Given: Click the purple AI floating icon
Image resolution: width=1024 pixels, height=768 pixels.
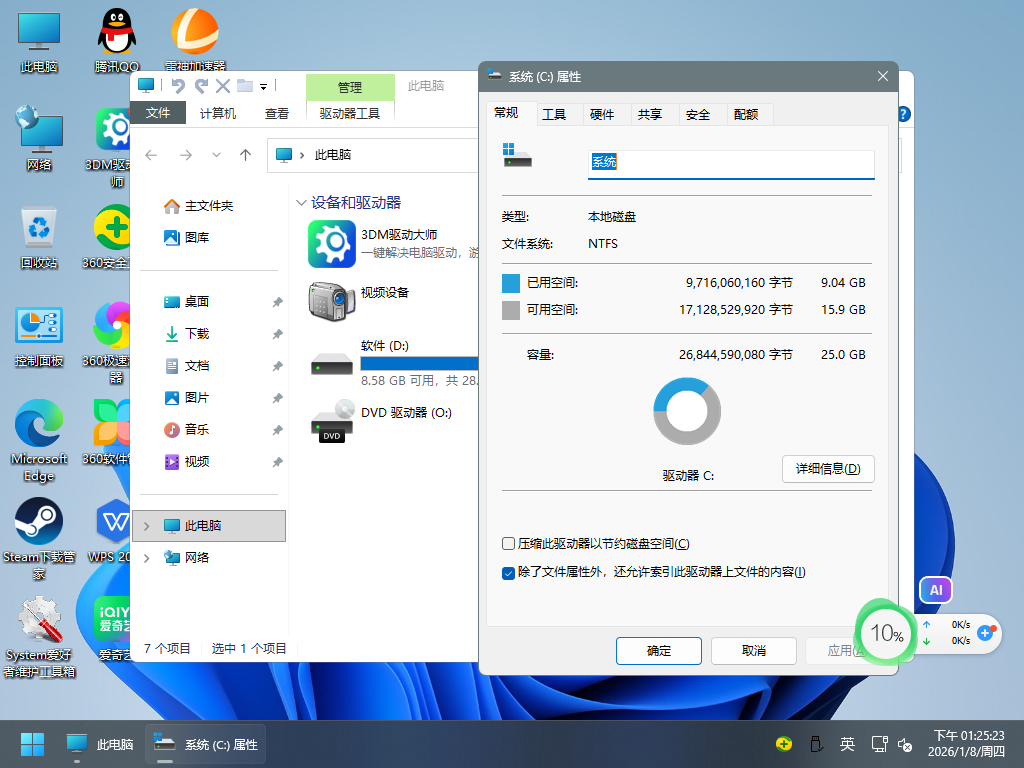Looking at the screenshot, I should tap(936, 591).
